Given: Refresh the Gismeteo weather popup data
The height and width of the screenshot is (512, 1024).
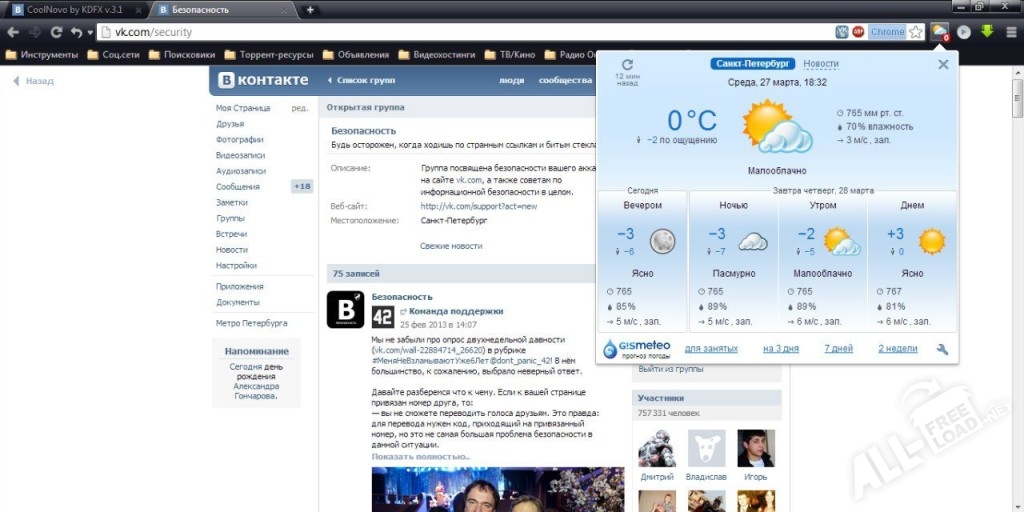Looking at the screenshot, I should tap(627, 65).
